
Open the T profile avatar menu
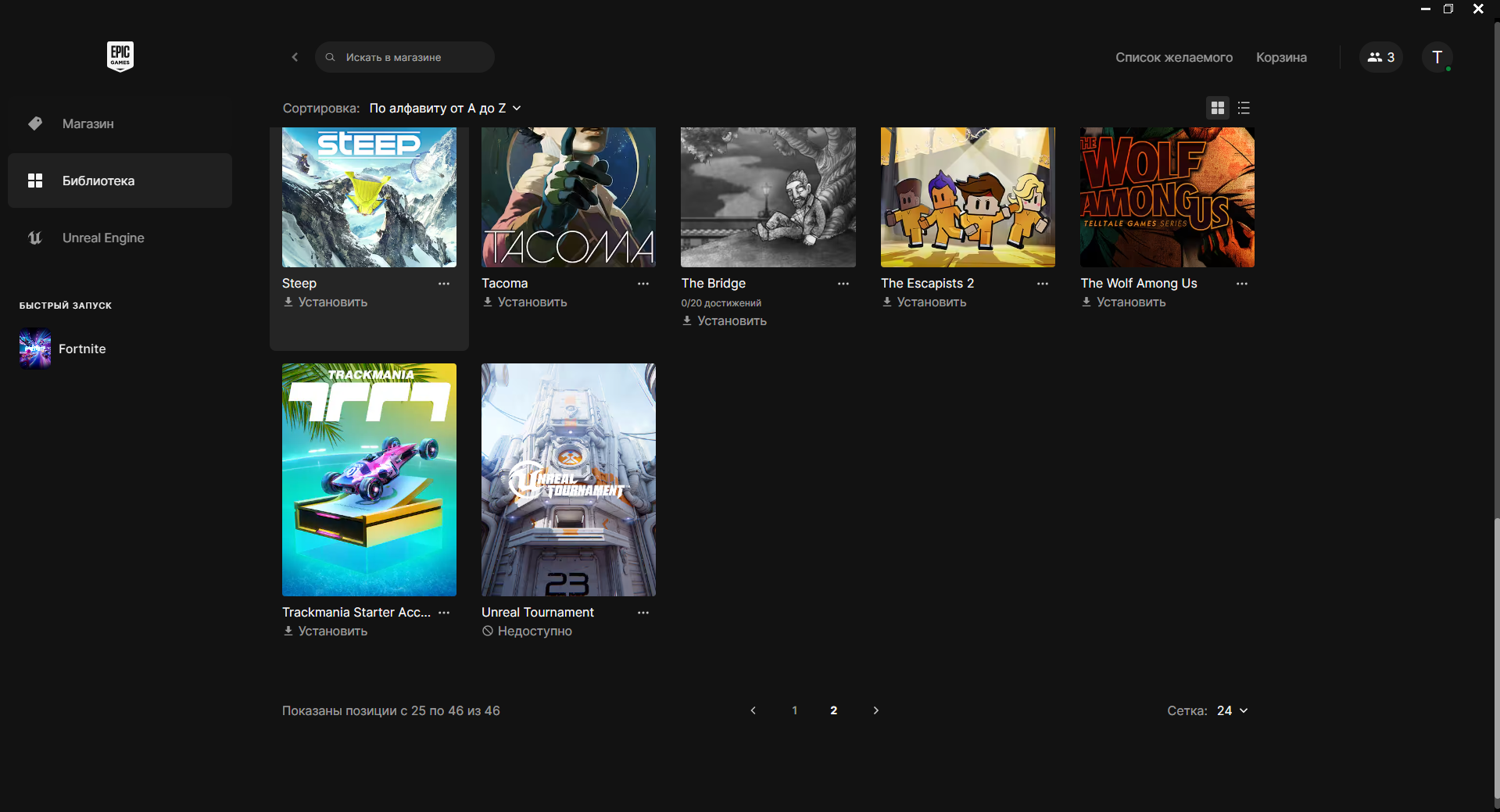[x=1437, y=57]
